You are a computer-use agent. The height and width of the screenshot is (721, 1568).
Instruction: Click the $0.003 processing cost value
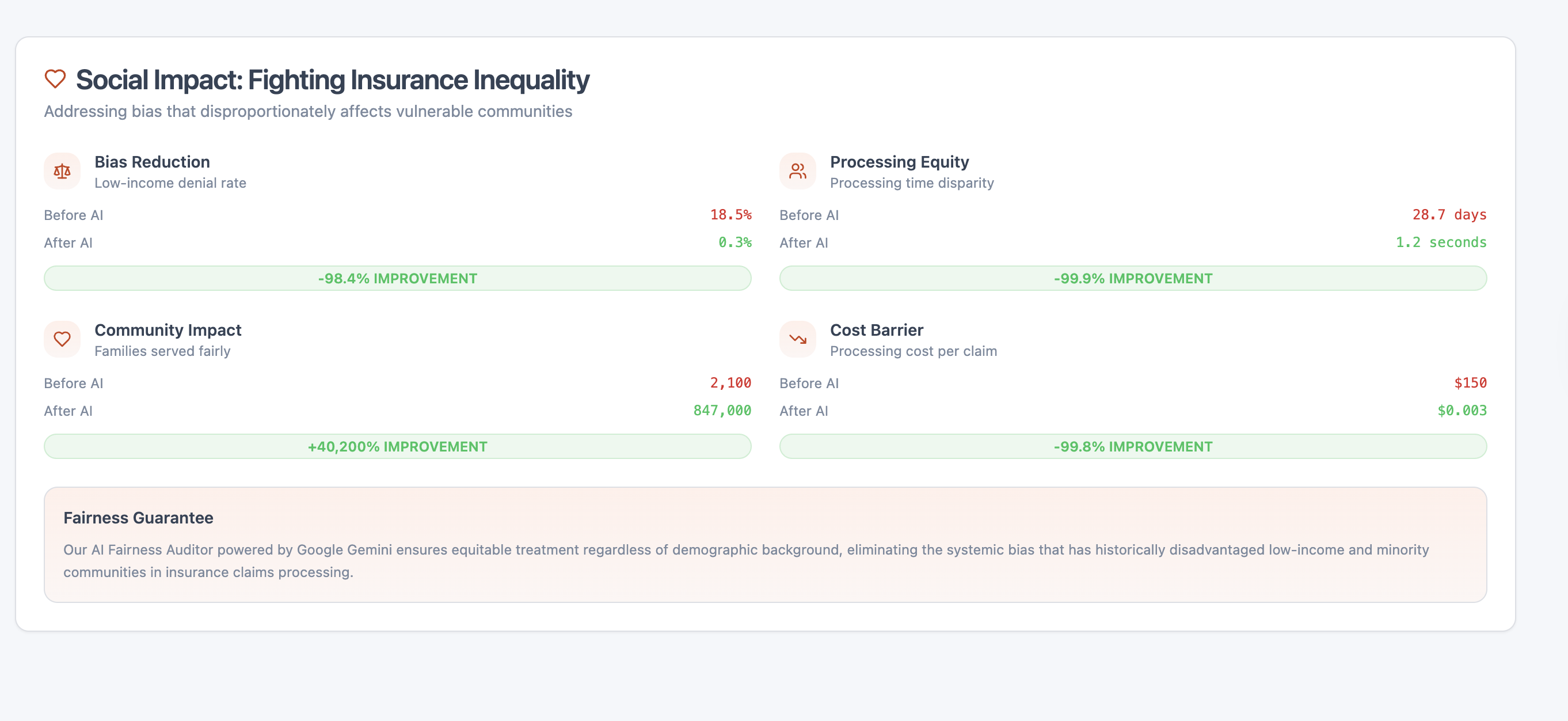1462,411
